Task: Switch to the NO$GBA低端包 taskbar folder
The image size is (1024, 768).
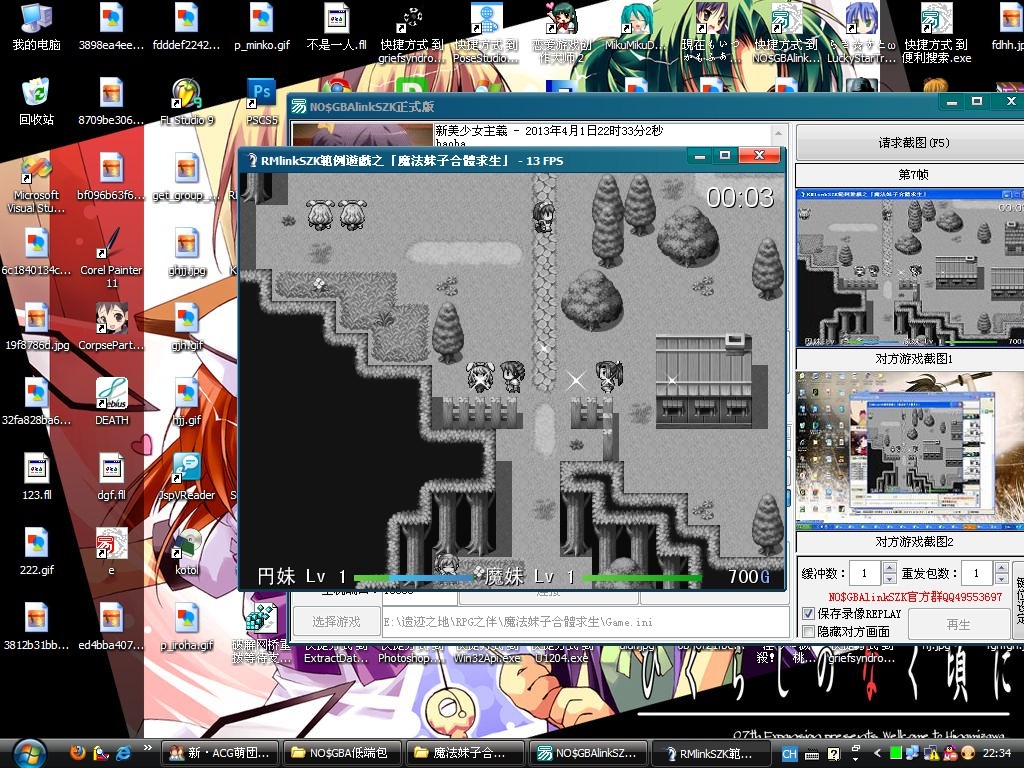Action: [x=343, y=754]
